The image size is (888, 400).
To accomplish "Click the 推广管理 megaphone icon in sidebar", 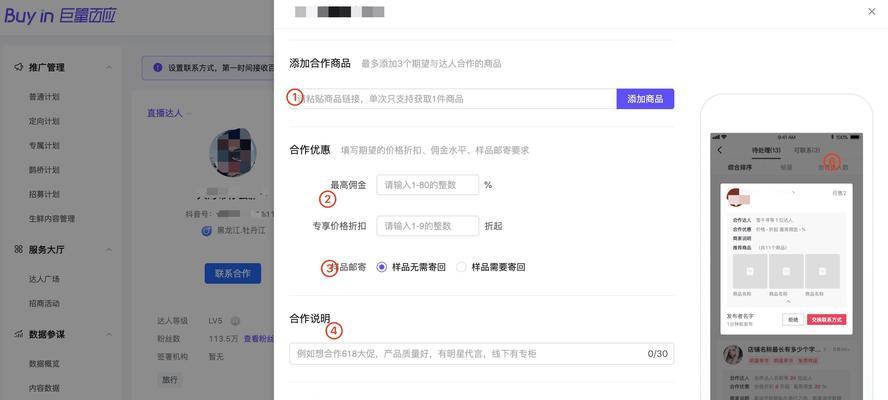I will [x=19, y=67].
